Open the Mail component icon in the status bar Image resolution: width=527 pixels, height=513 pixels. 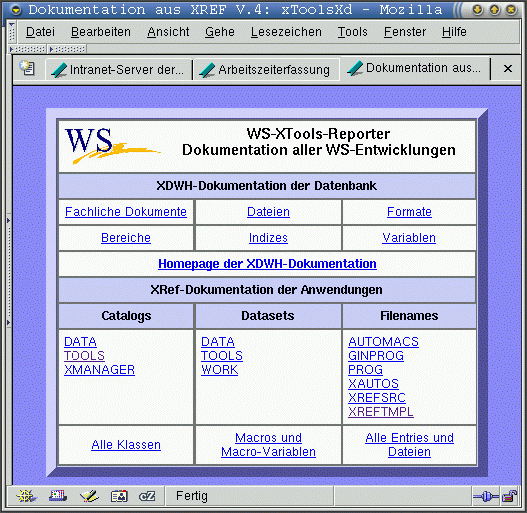pos(58,496)
